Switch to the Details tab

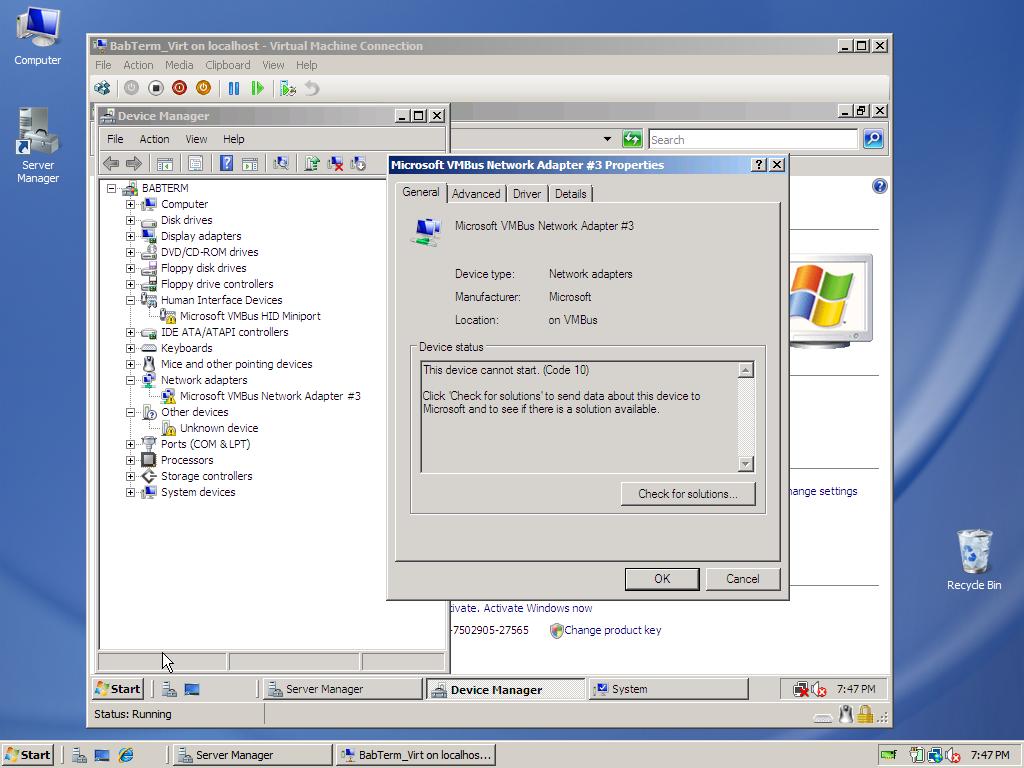coord(570,194)
